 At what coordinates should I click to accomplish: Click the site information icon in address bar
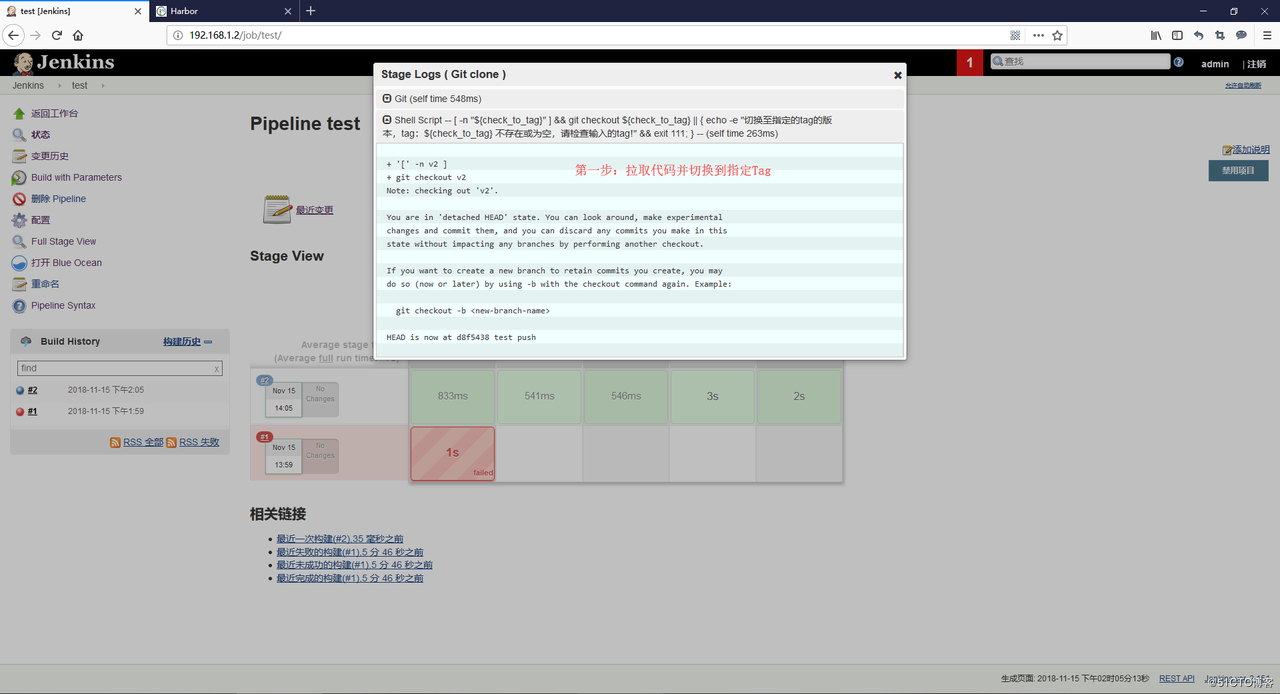(x=178, y=35)
